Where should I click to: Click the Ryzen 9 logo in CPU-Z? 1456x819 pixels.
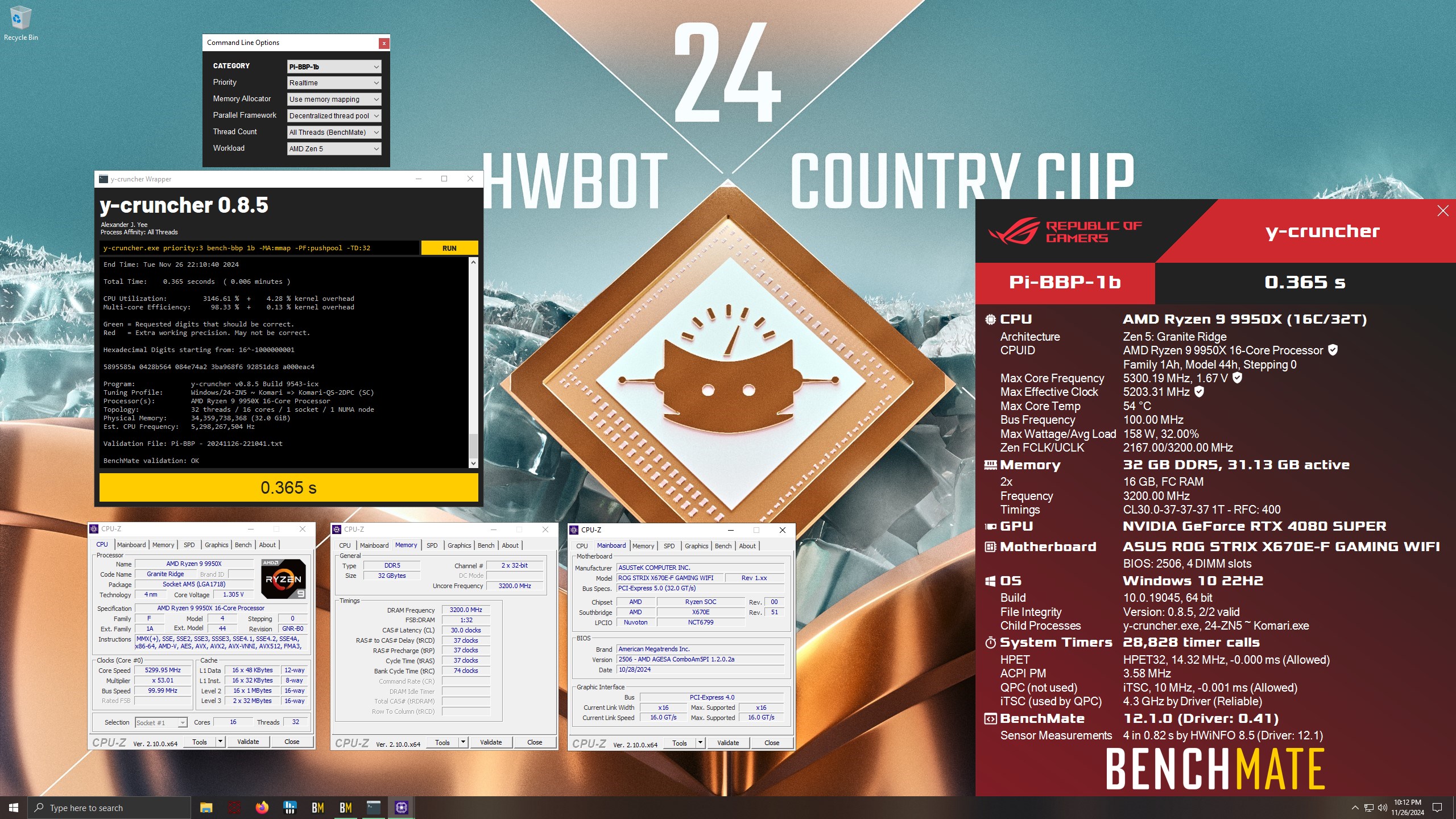click(283, 578)
